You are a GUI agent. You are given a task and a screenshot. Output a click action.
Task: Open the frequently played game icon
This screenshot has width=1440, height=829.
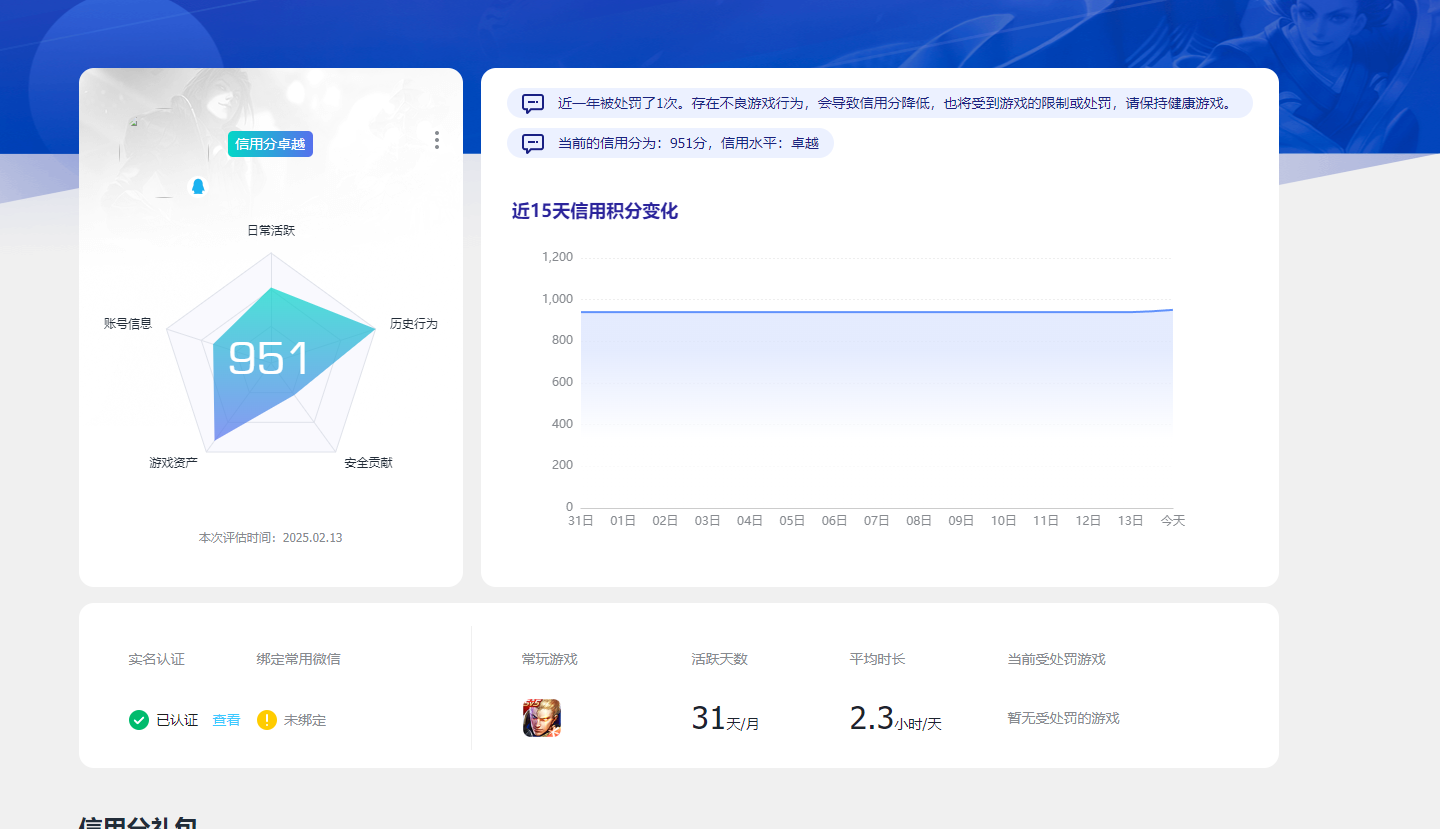pos(542,718)
